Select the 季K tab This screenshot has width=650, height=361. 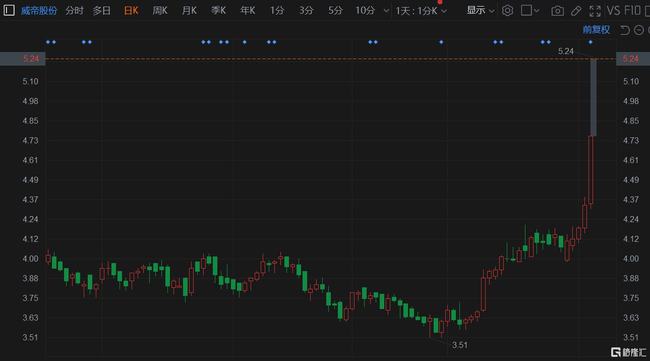[218, 11]
